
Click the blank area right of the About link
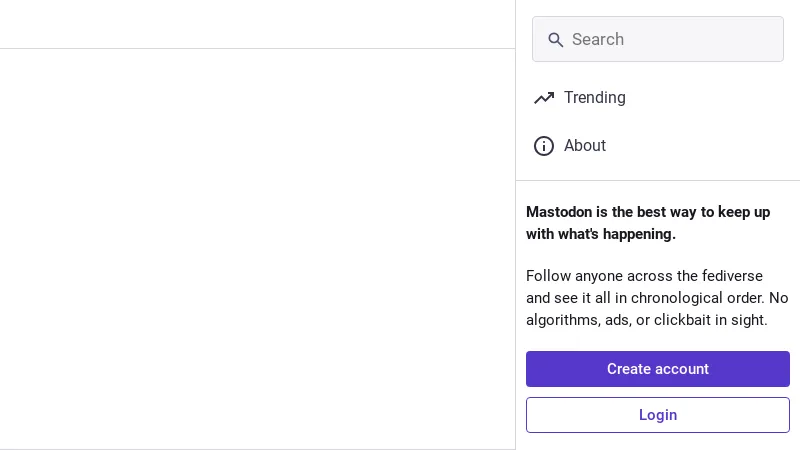(700, 146)
